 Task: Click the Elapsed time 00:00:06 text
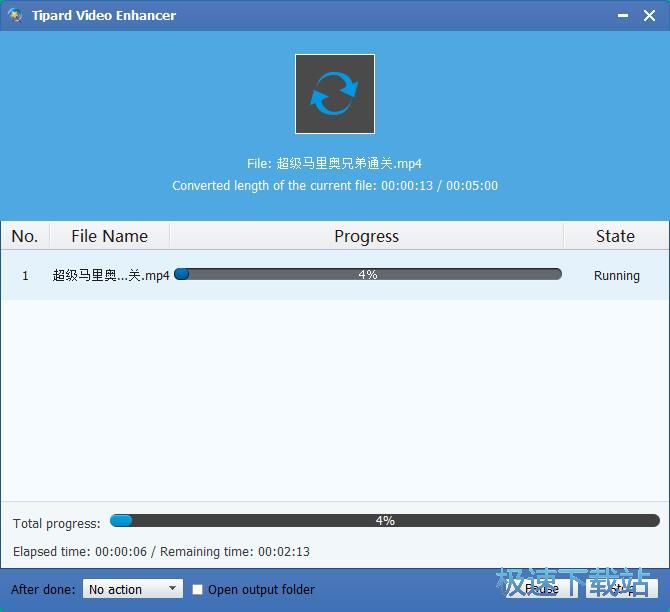pos(80,552)
